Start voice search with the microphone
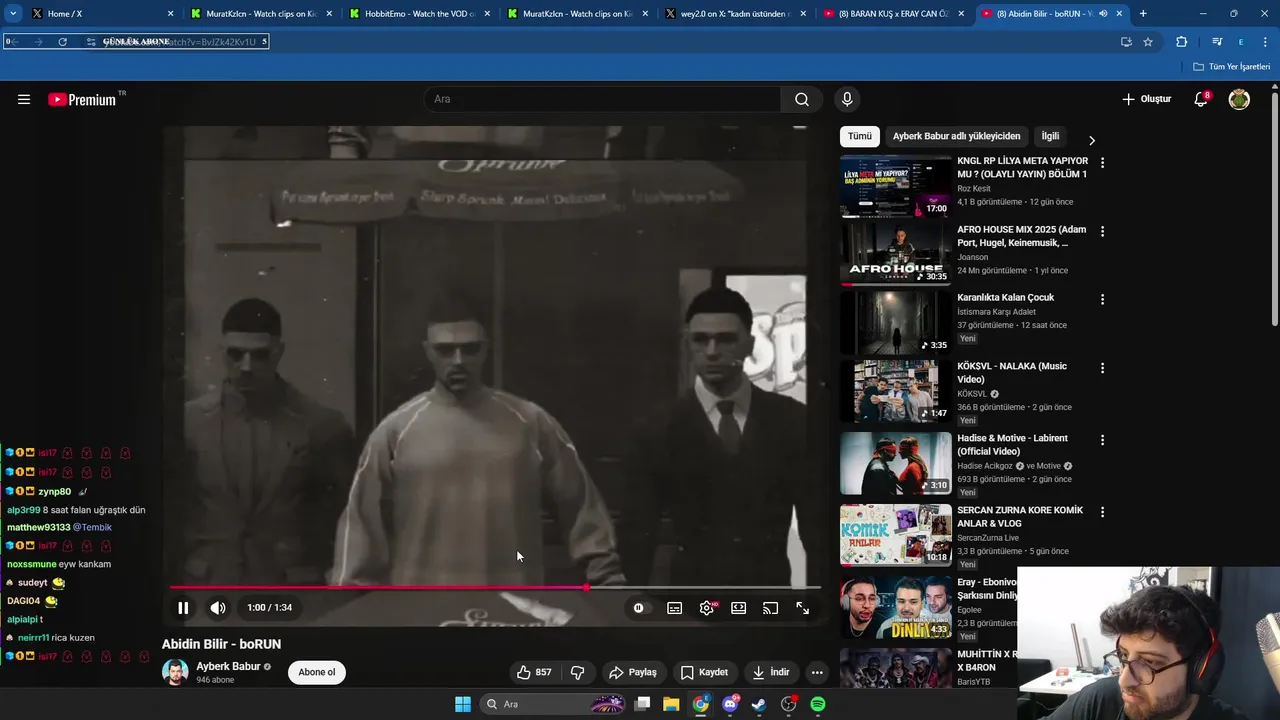This screenshot has height=720, width=1280. [x=847, y=99]
